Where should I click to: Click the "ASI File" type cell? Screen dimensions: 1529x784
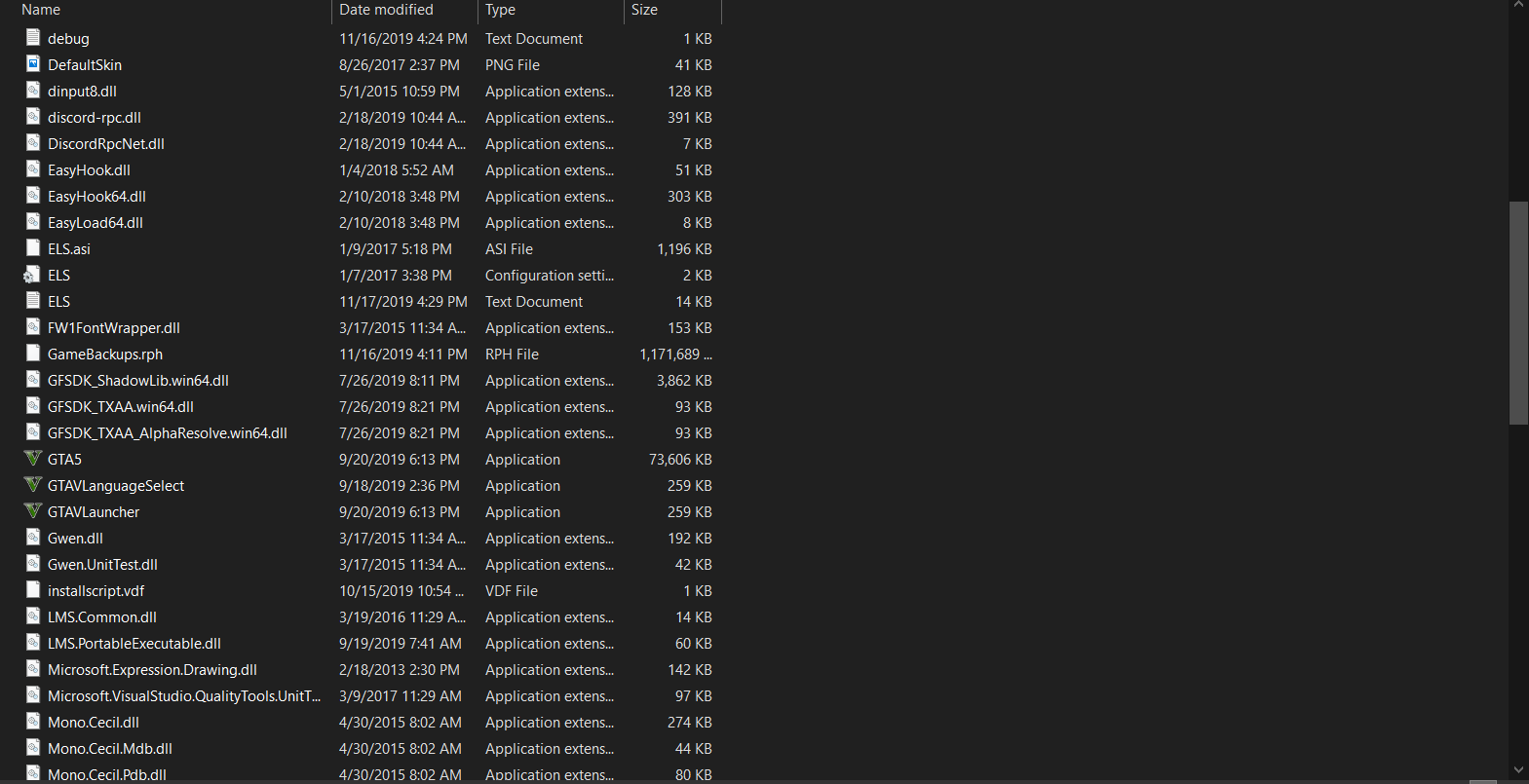(509, 249)
